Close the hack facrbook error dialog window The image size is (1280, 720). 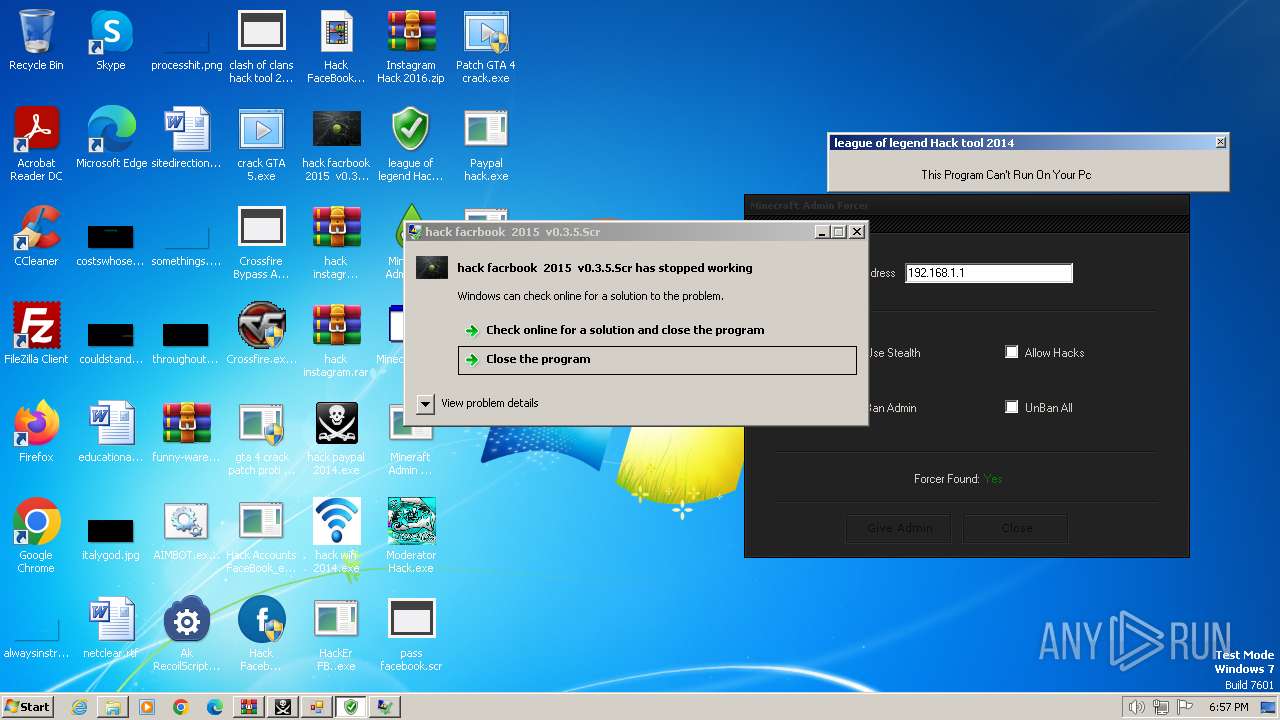[x=857, y=232]
